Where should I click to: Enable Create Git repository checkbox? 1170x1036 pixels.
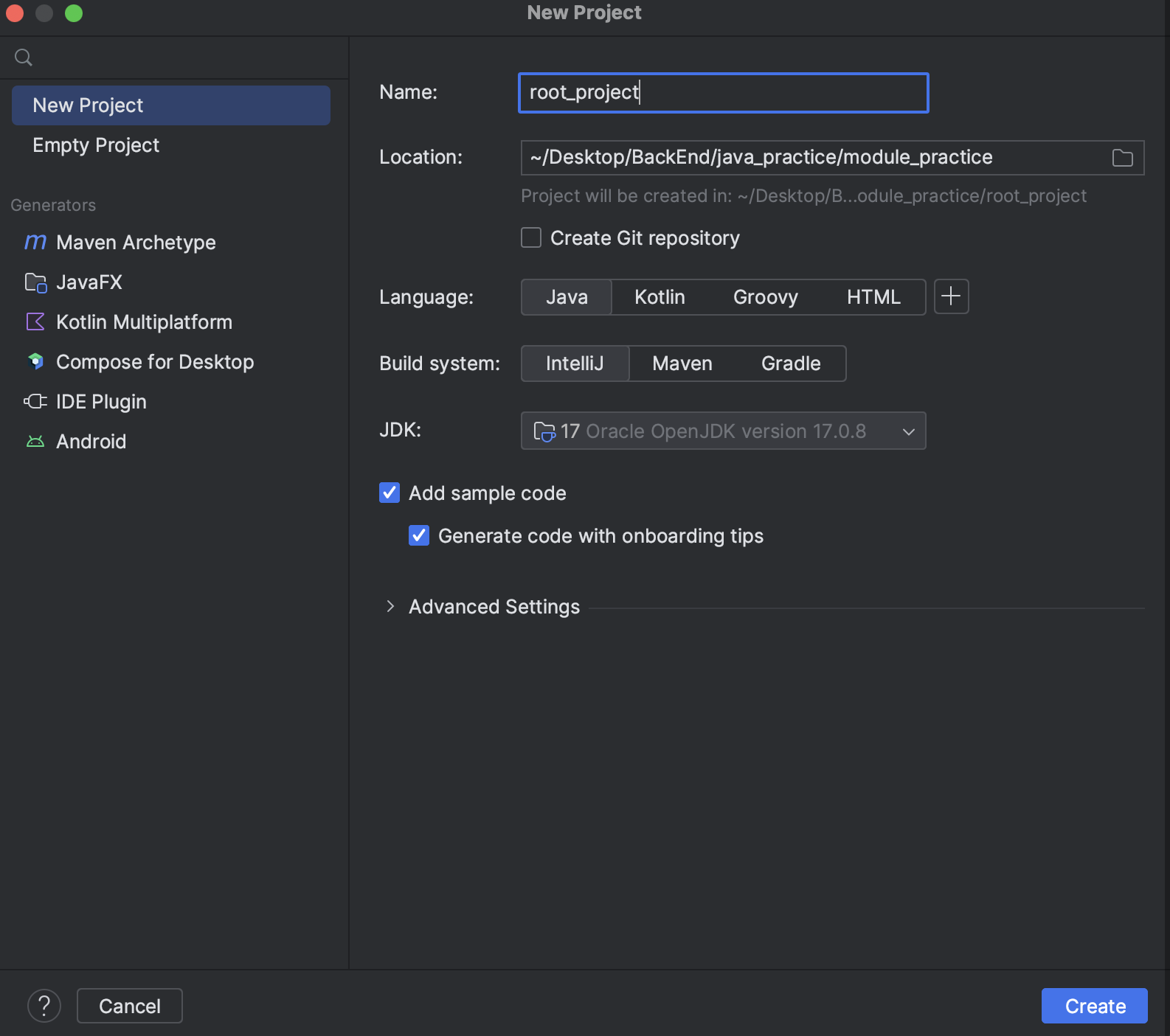531,237
